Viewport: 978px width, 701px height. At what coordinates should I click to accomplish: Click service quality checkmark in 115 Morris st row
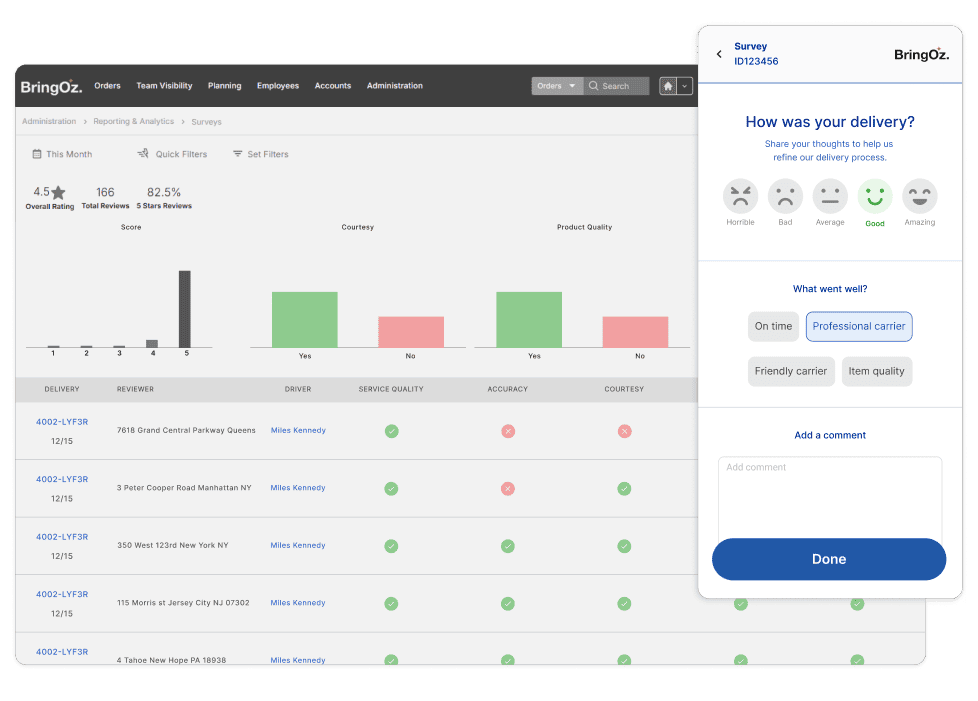point(391,603)
